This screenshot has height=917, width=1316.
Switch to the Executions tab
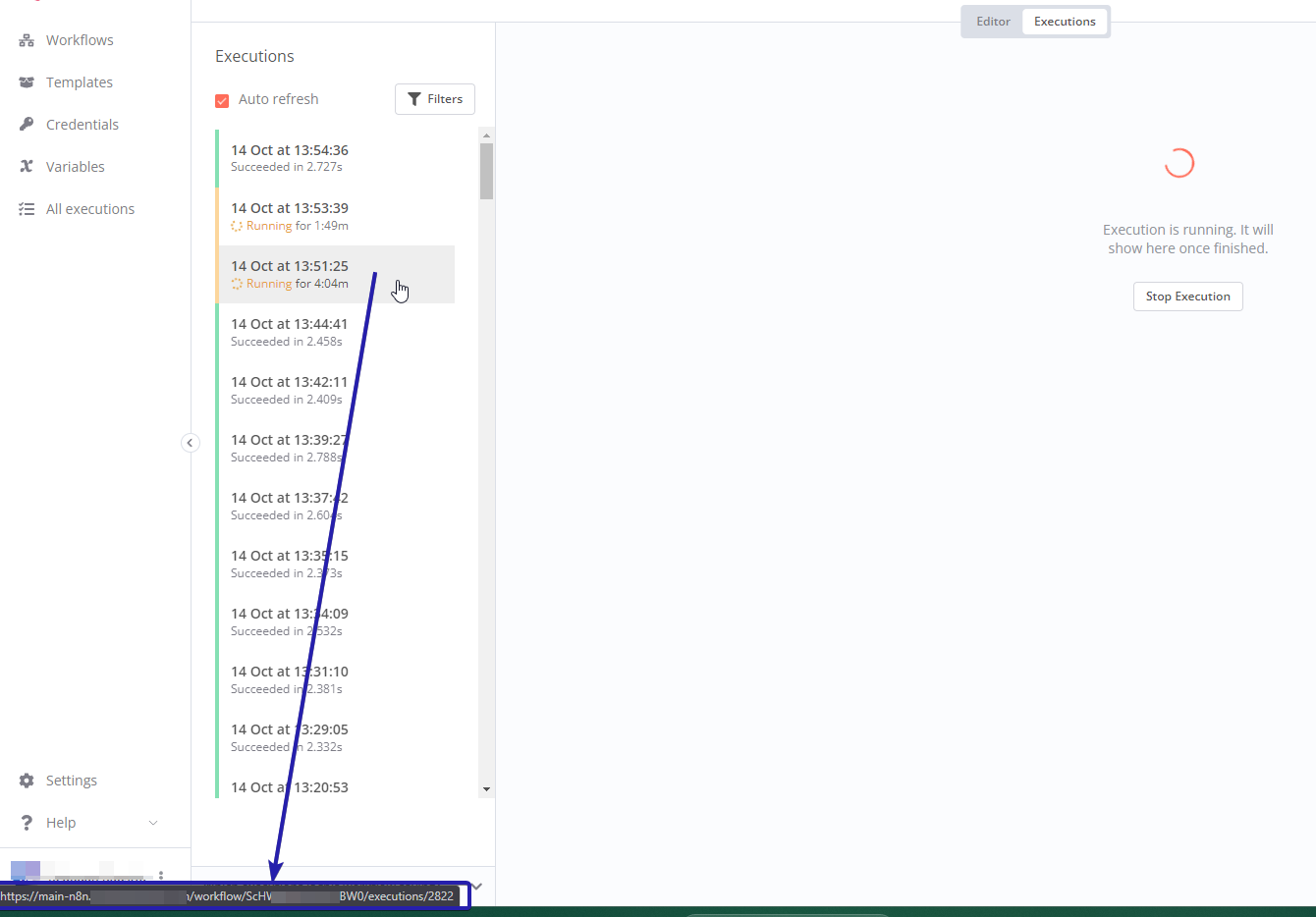pyautogui.click(x=1065, y=22)
